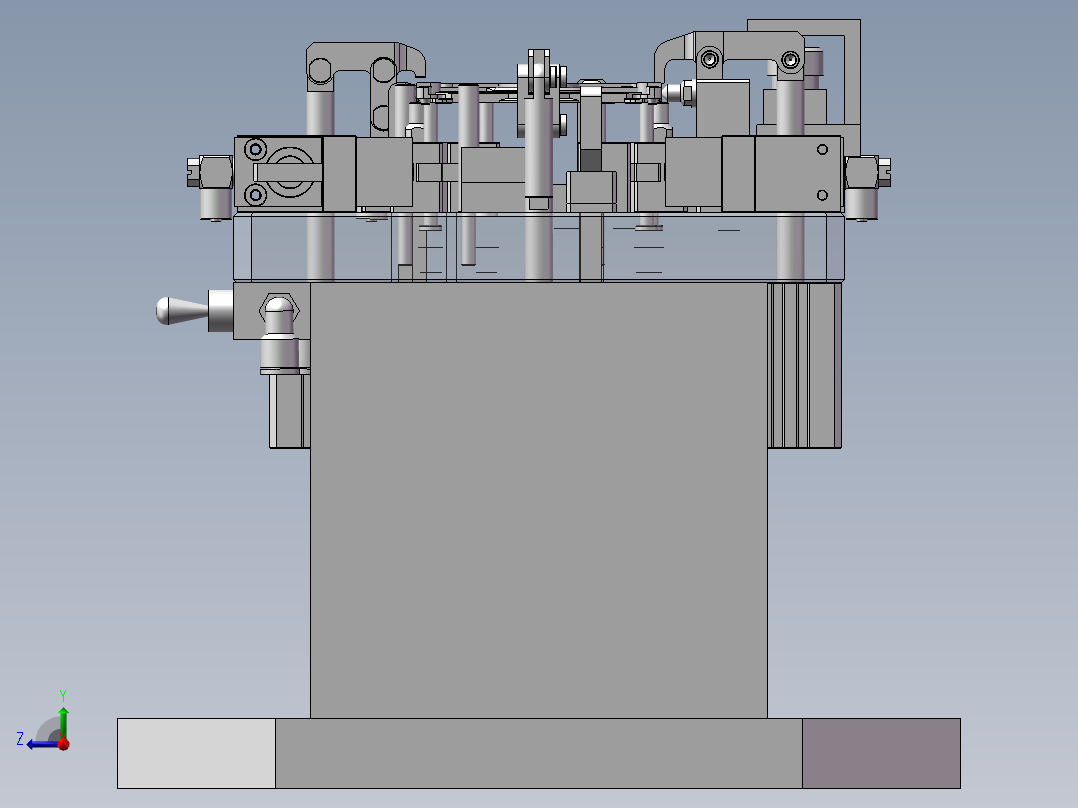Select the right block with two small holes
The image size is (1078, 808).
[798, 173]
